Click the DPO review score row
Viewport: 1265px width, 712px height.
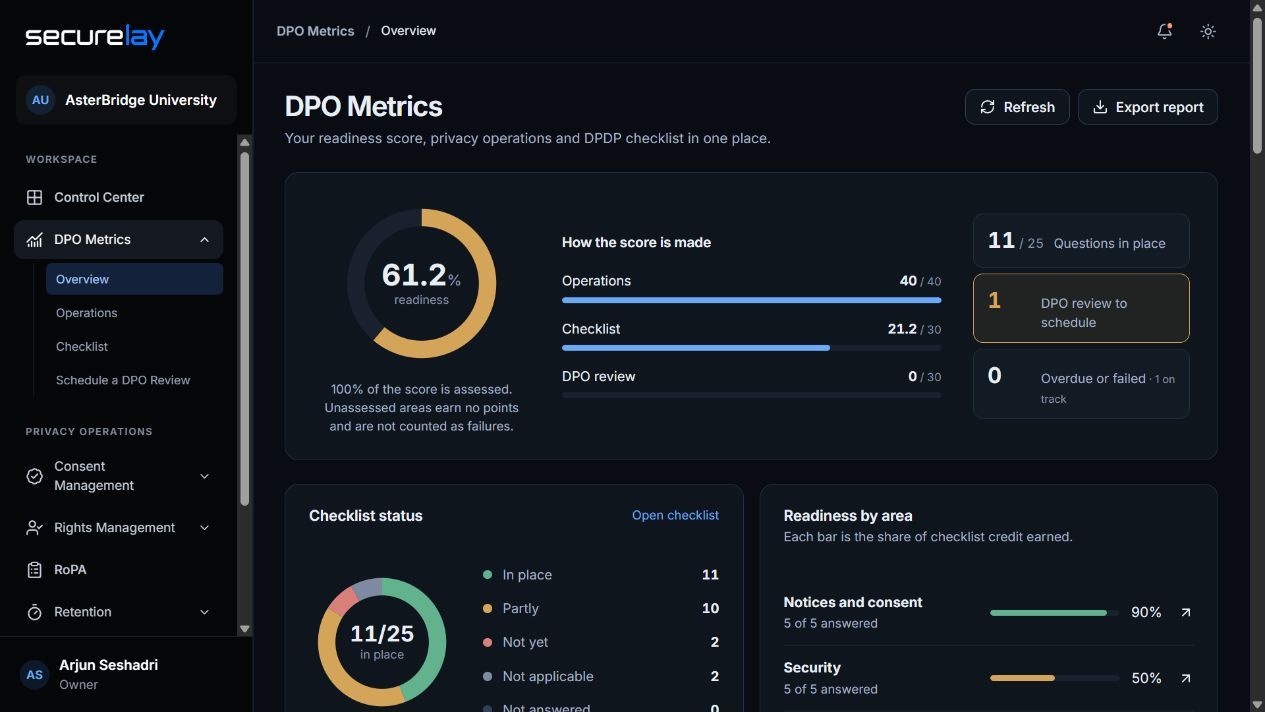pos(751,384)
